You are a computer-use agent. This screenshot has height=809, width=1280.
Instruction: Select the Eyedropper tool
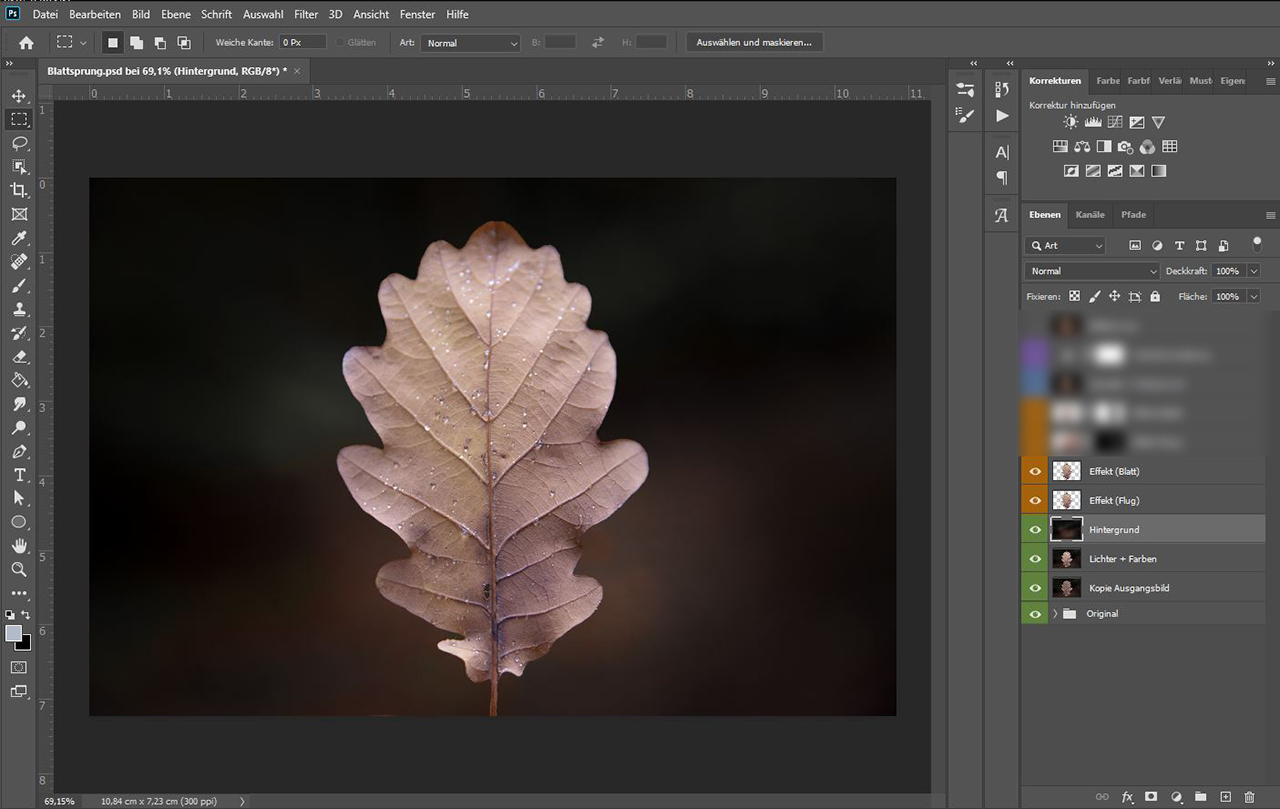(x=19, y=238)
